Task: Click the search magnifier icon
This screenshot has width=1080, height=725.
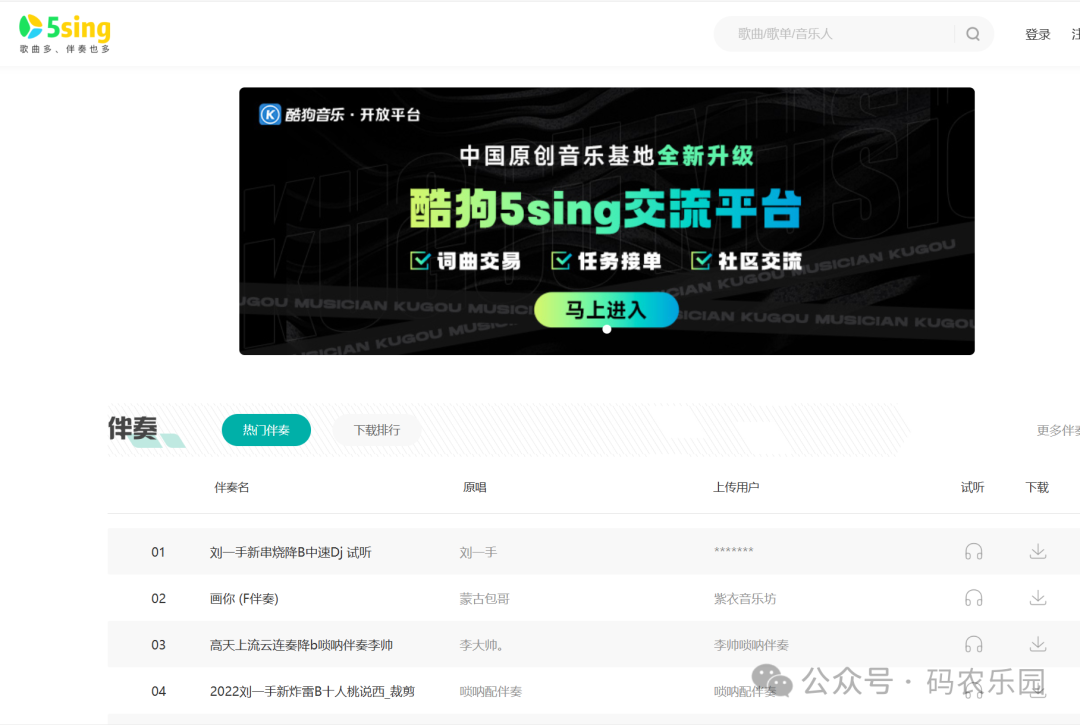Action: [x=973, y=34]
